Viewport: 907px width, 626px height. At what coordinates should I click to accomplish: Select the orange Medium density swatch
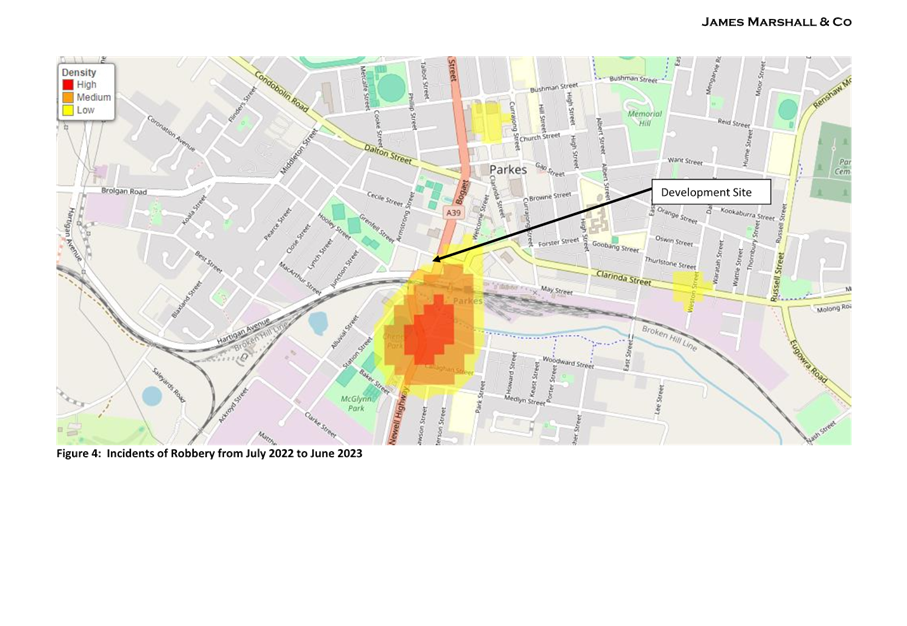click(68, 97)
